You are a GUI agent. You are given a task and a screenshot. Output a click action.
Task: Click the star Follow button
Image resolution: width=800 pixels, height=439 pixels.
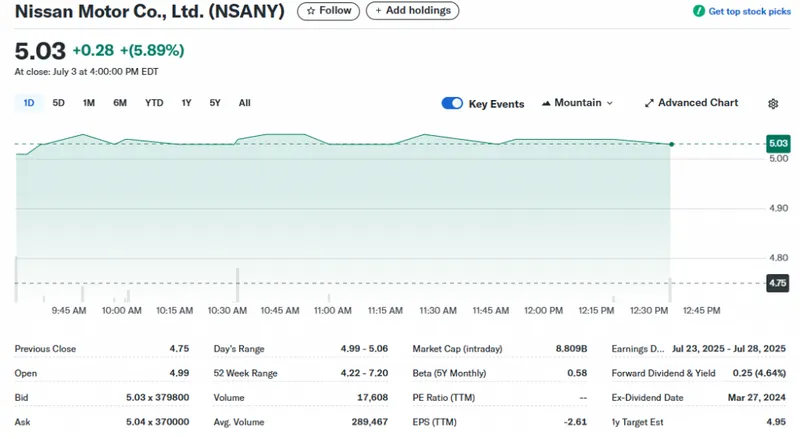pos(328,11)
